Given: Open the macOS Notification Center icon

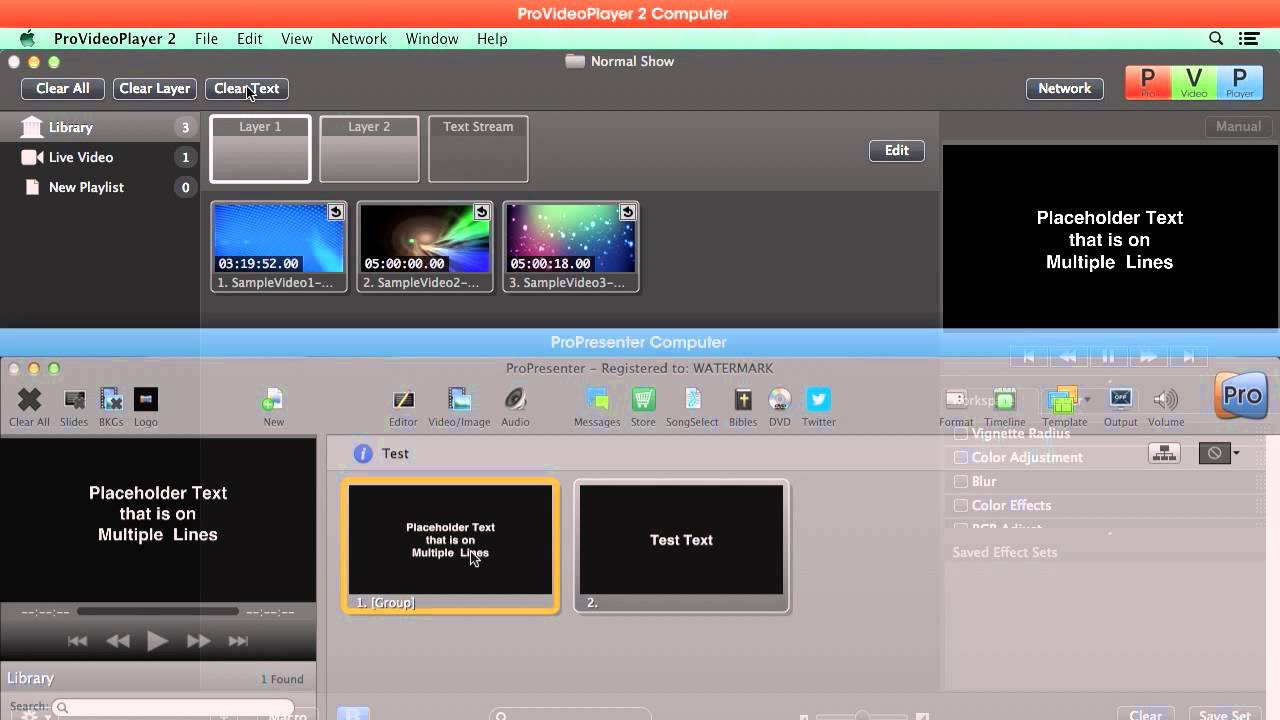Looking at the screenshot, I should point(1248,39).
